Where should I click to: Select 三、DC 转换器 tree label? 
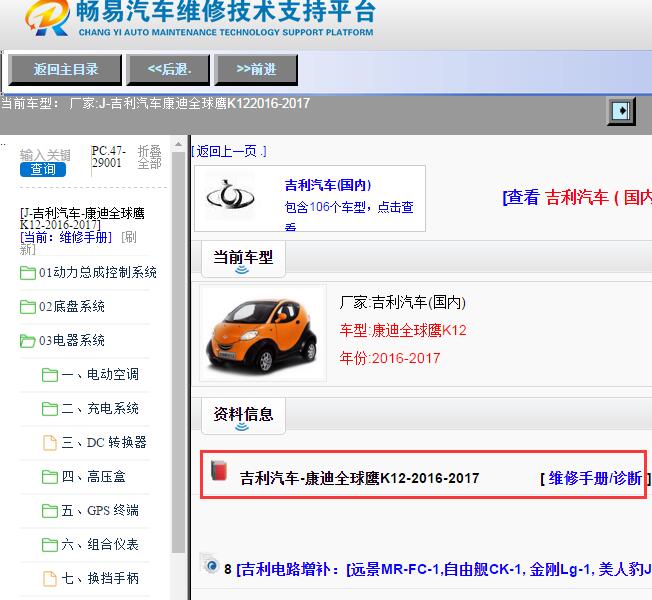[x=104, y=443]
